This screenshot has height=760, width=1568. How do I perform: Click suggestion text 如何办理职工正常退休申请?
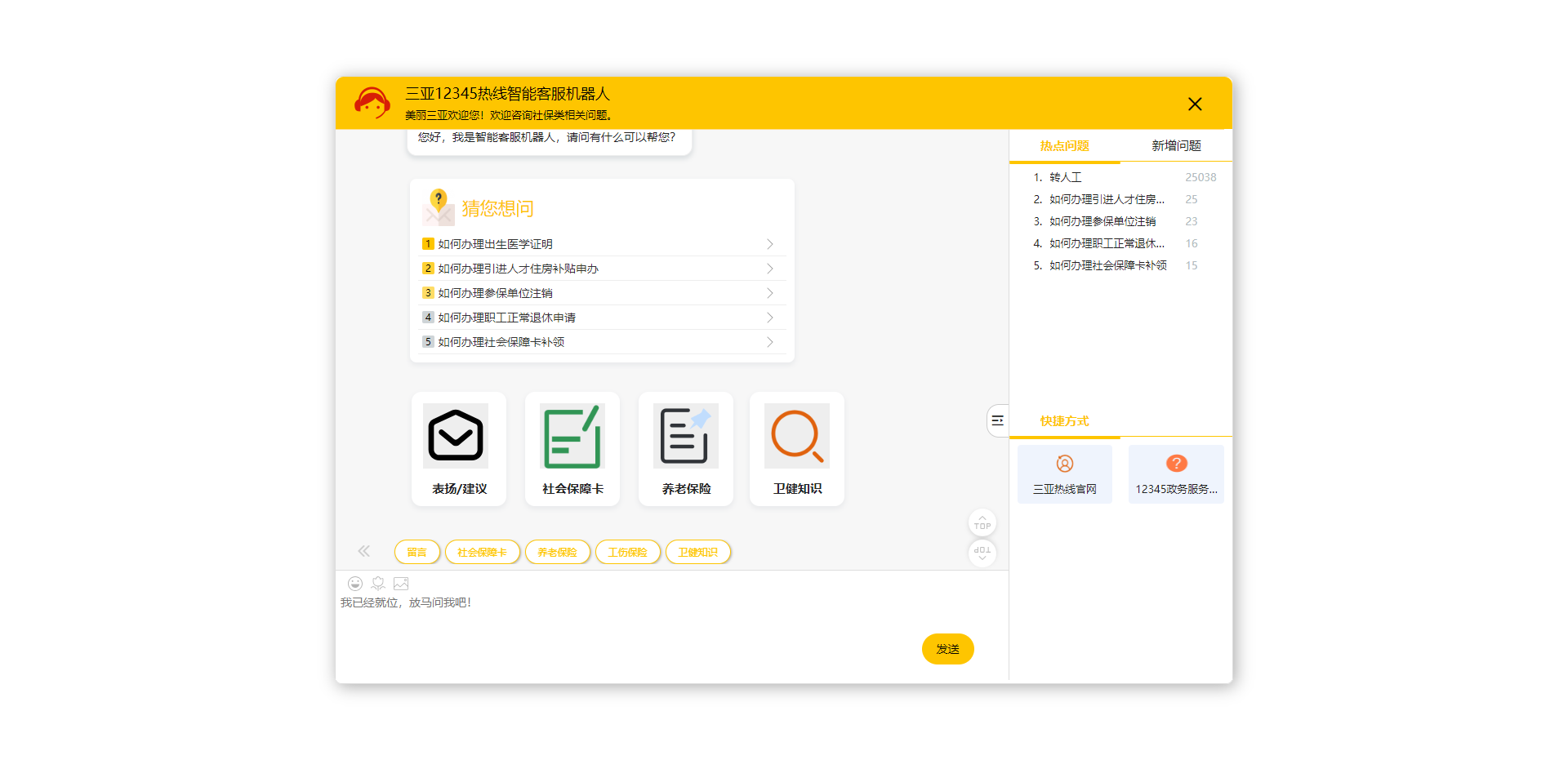click(x=506, y=318)
